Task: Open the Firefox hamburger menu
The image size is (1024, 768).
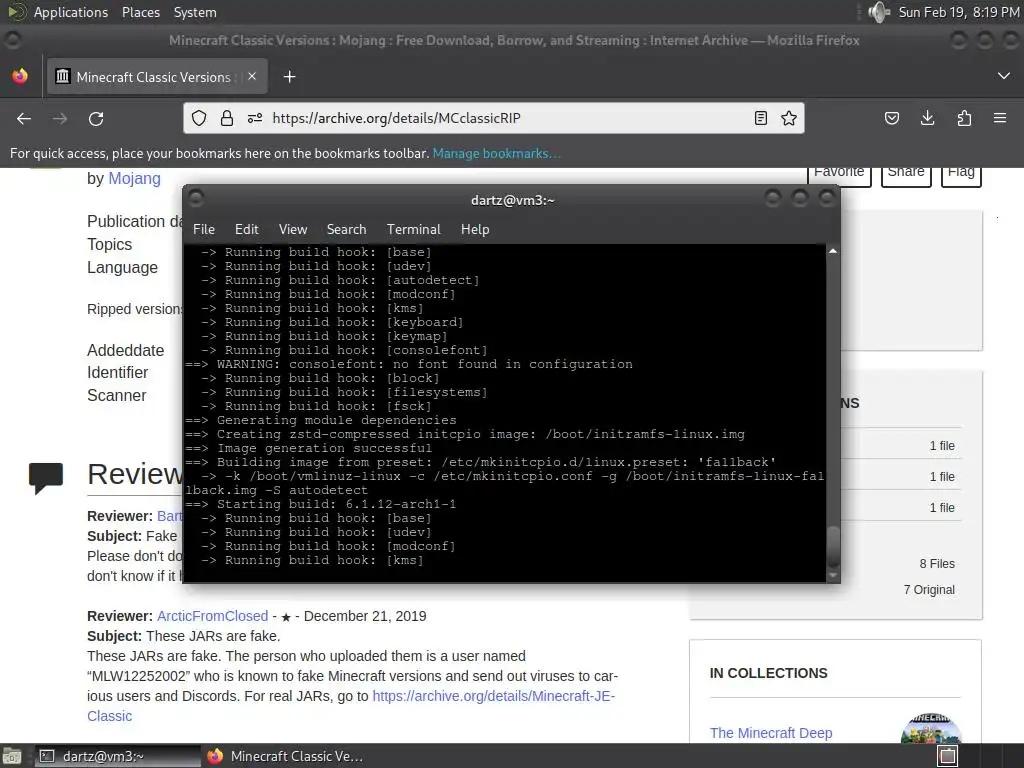Action: click(x=1000, y=118)
